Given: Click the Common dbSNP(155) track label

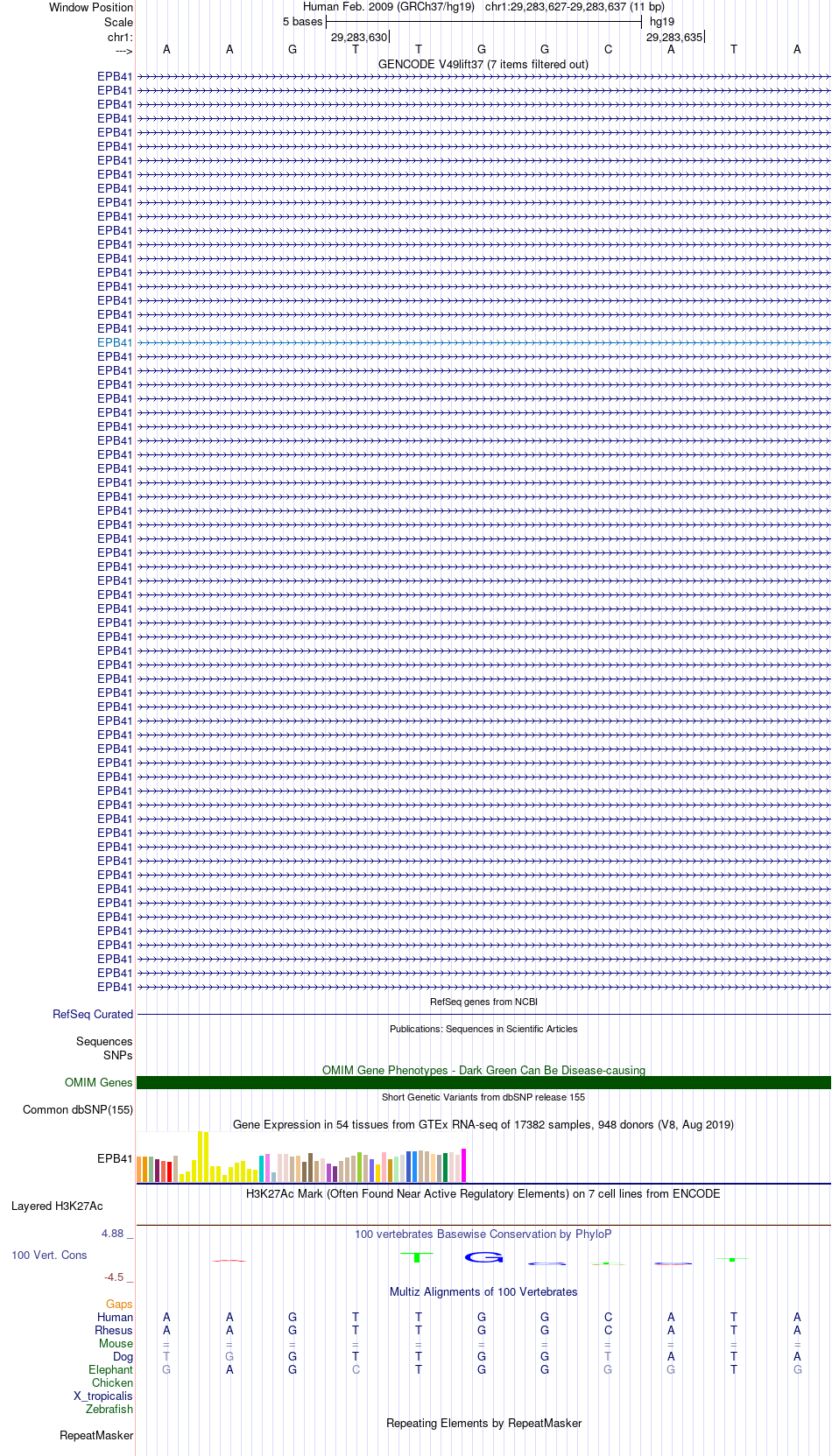Looking at the screenshot, I should pos(78,1110).
